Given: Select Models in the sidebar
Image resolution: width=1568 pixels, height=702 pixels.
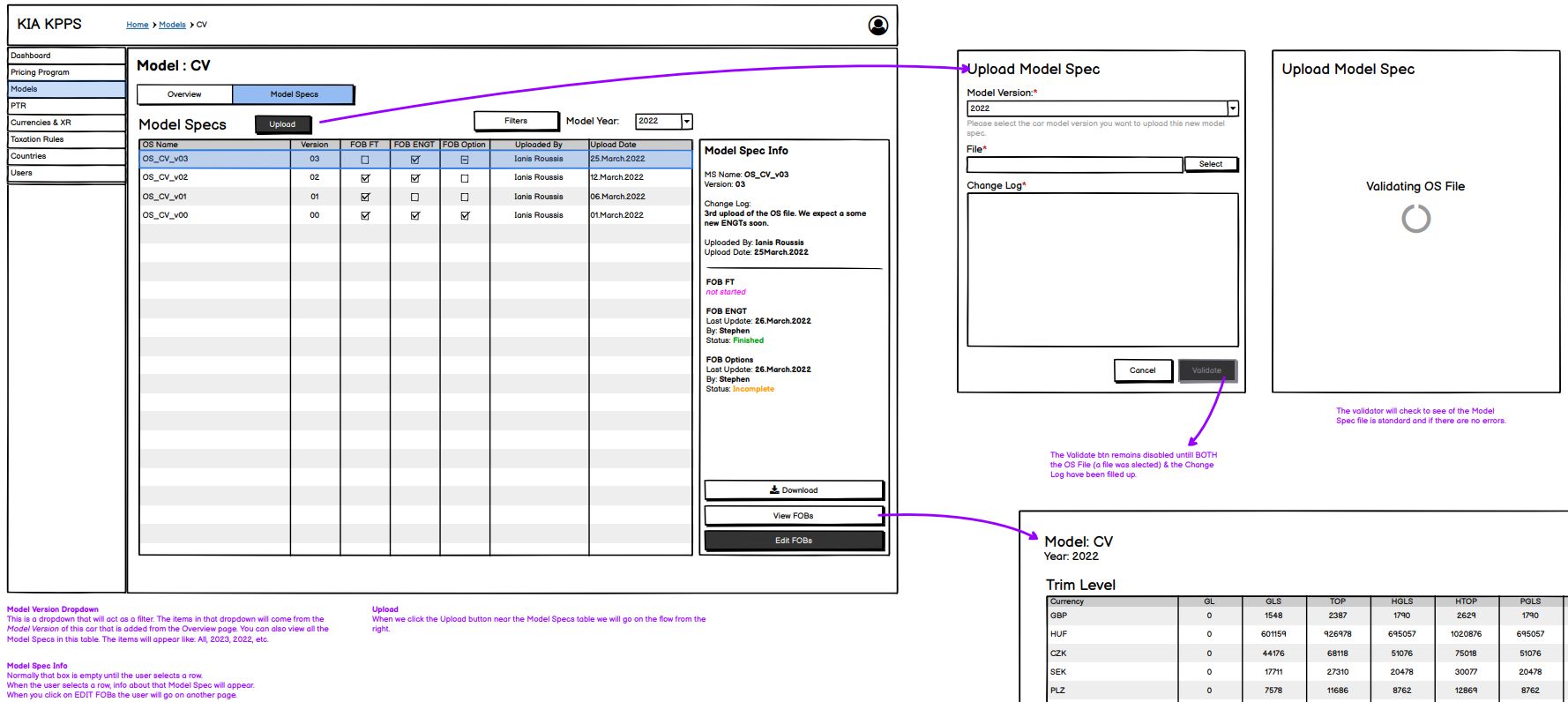Looking at the screenshot, I should pyautogui.click(x=66, y=89).
